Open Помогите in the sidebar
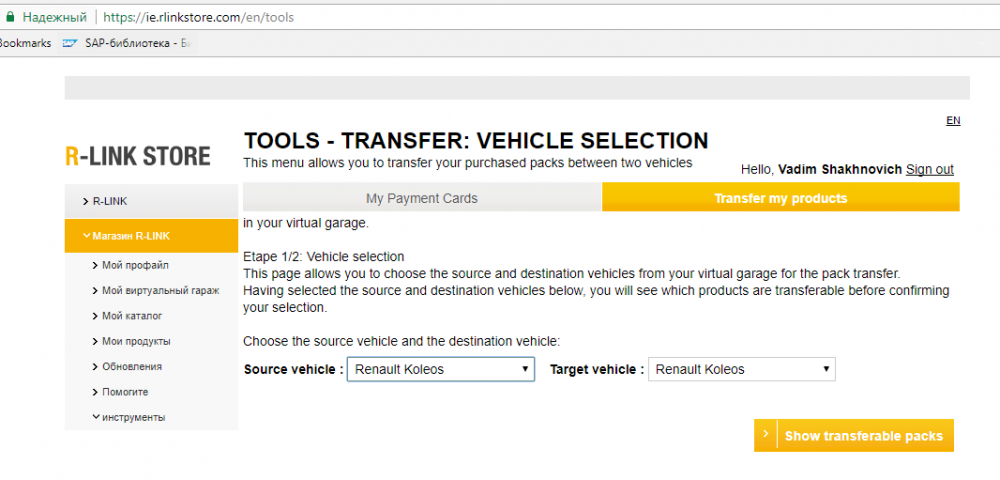 pyautogui.click(x=125, y=392)
